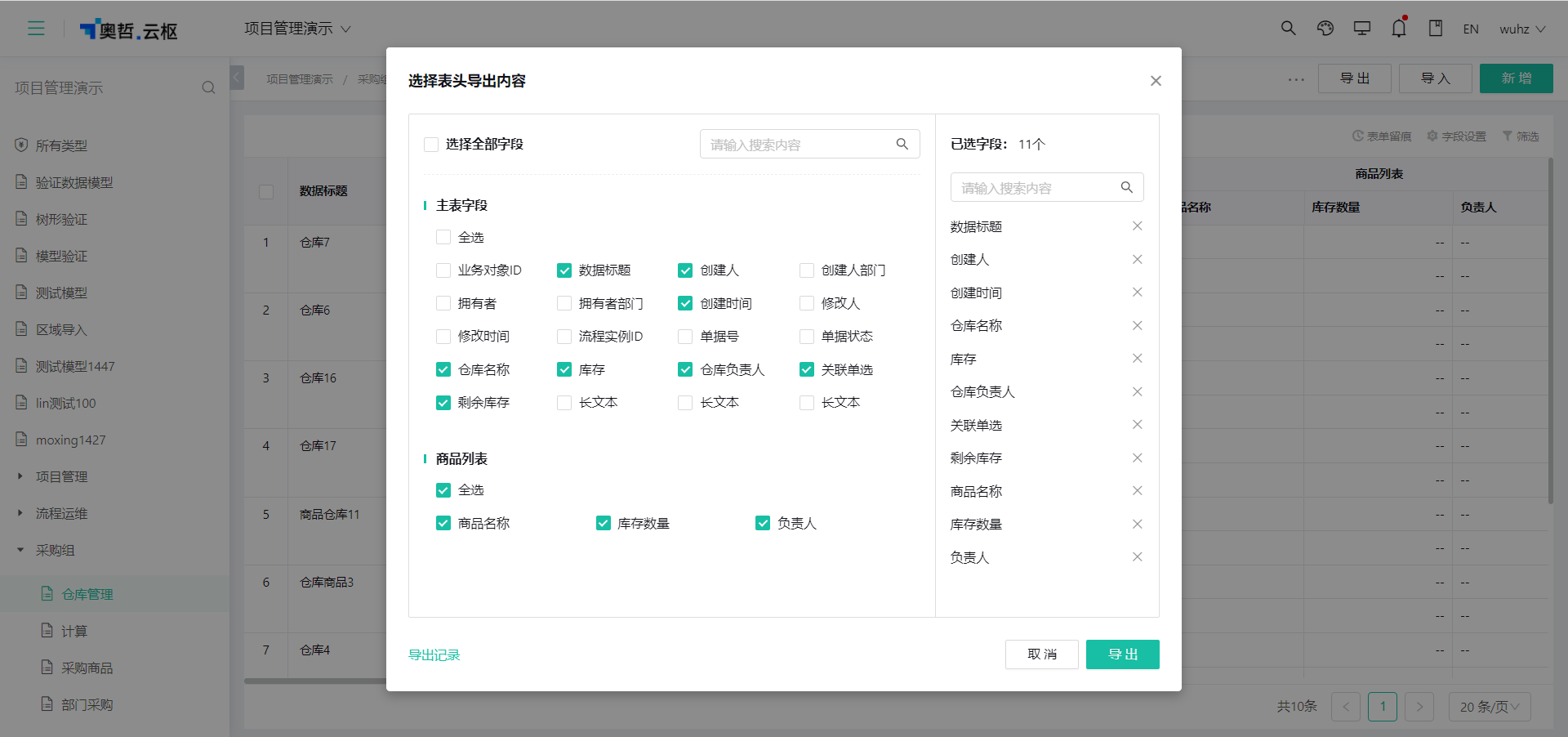
Task: Check the 选择全部字段 checkbox
Action: click(x=431, y=145)
